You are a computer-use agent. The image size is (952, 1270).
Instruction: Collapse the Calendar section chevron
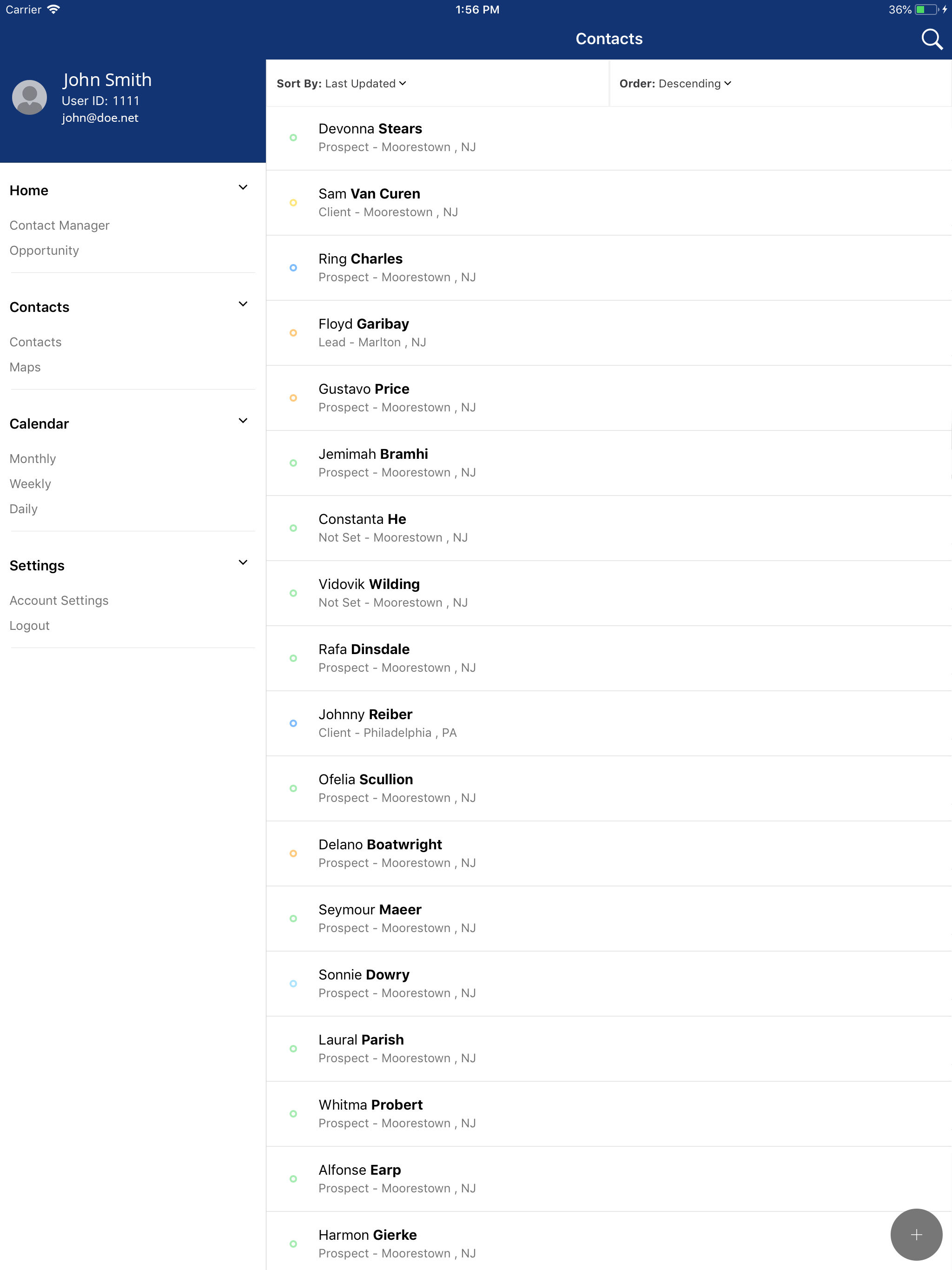click(243, 420)
